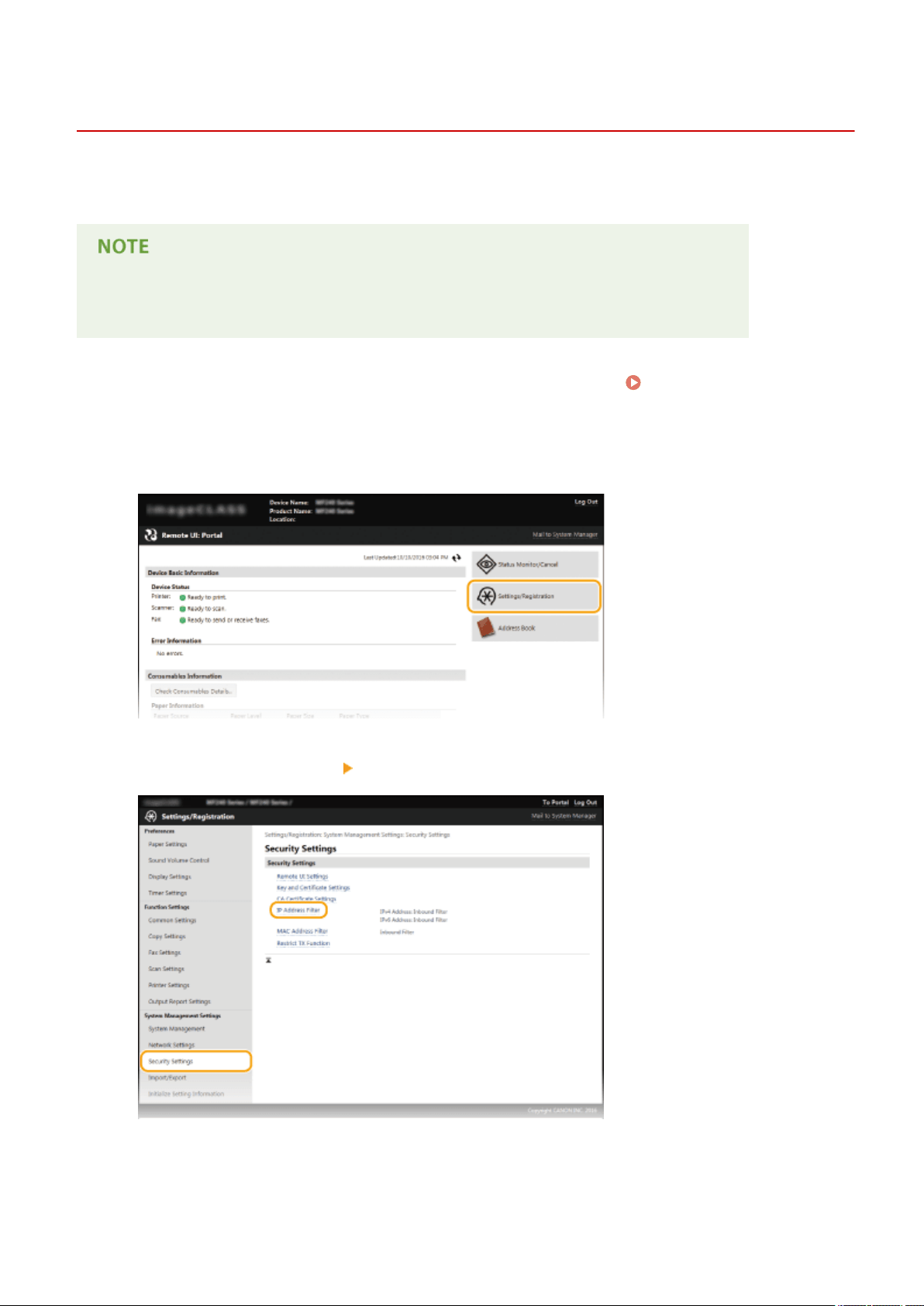Click the 'Inbound Filter' text beside MAC Address Filter
This screenshot has width=924, height=1306.
click(x=397, y=932)
